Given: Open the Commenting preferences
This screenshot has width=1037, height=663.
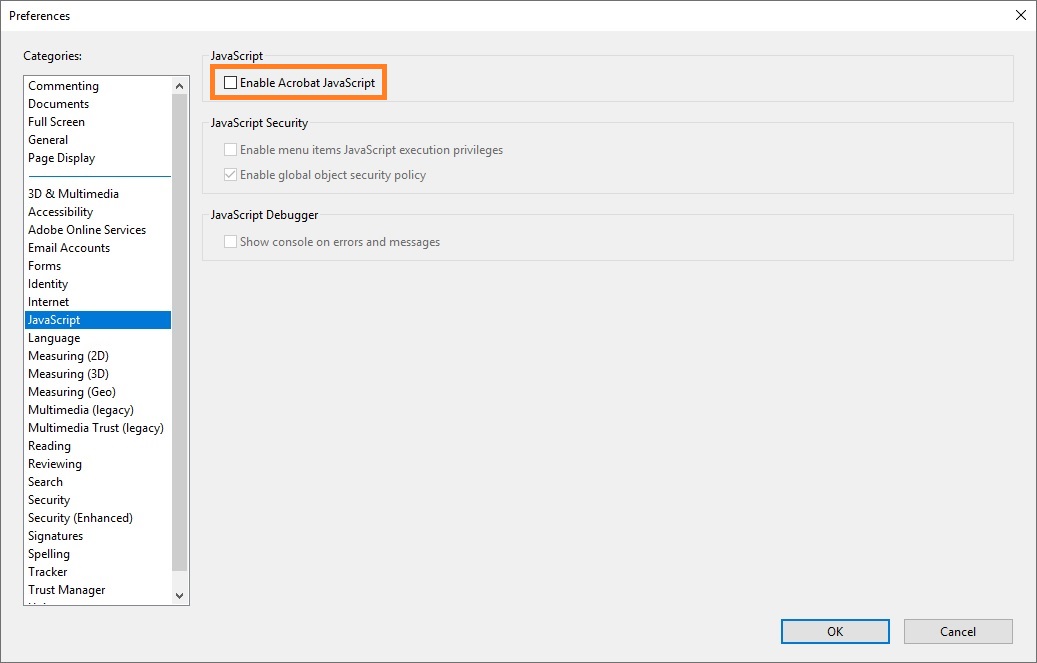Looking at the screenshot, I should click(x=63, y=85).
